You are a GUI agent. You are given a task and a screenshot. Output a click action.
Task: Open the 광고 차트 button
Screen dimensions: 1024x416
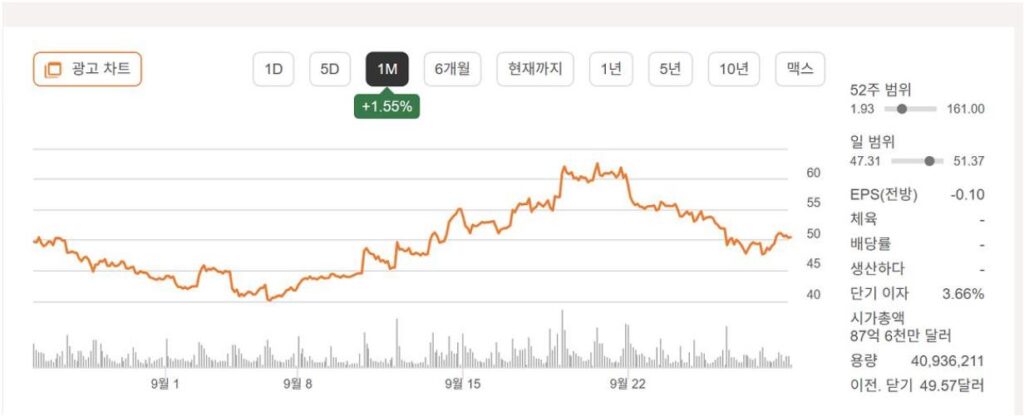coord(88,69)
